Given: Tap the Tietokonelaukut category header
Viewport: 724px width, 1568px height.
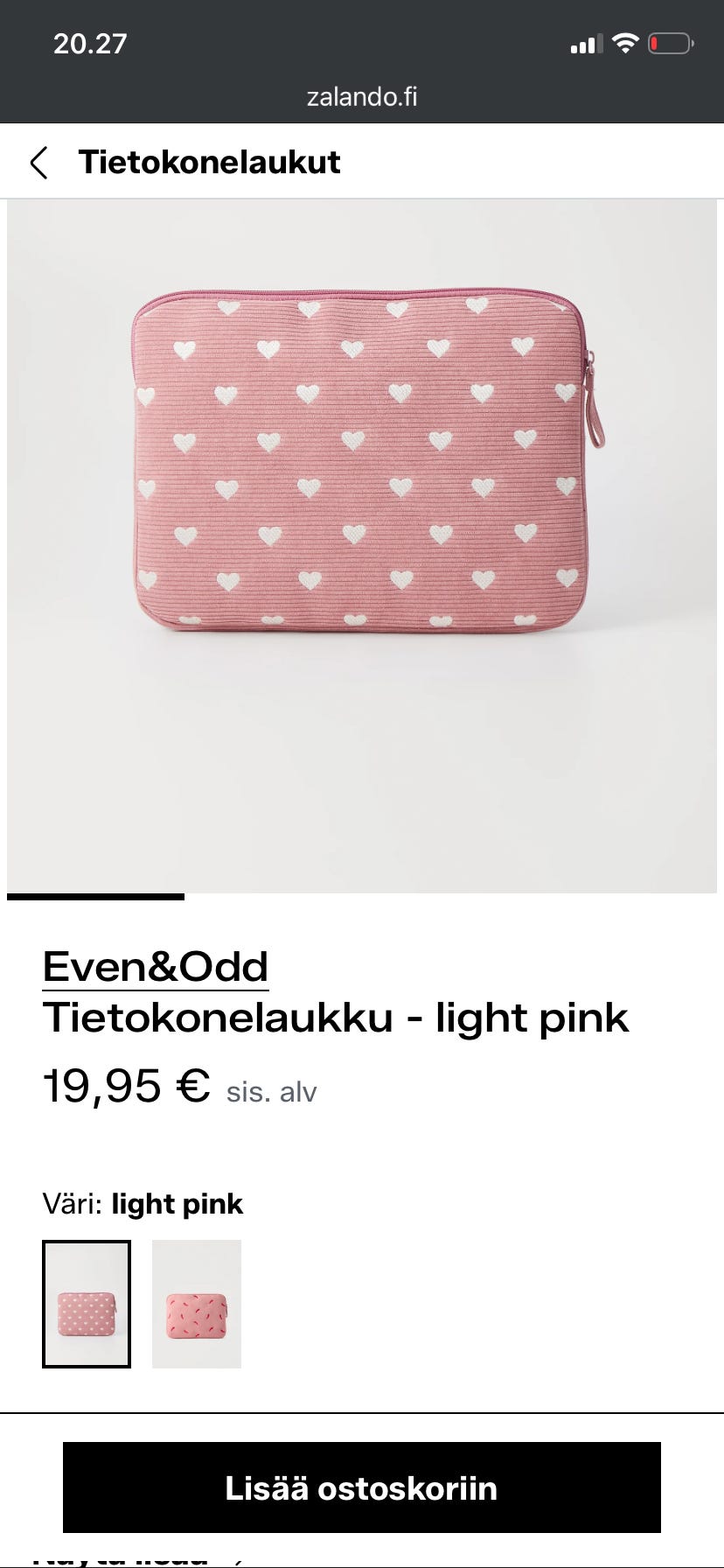Looking at the screenshot, I should point(209,162).
